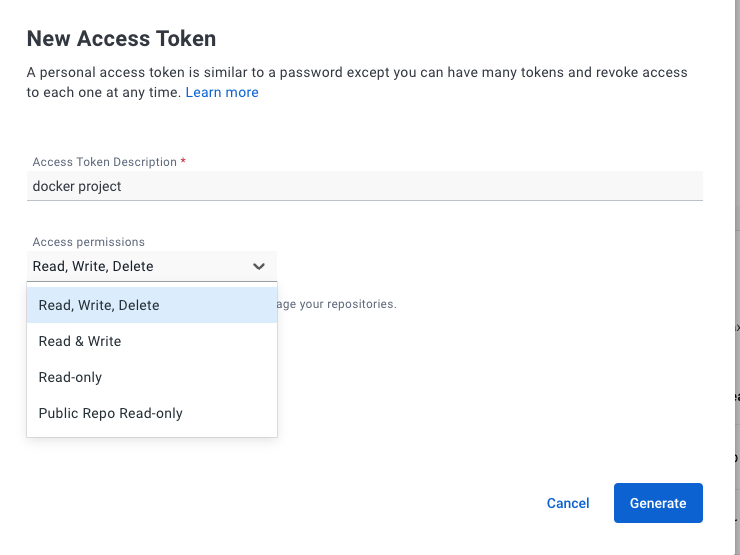Click the dimmed page area right of dialog
740x555 pixels.
(x=733, y=250)
